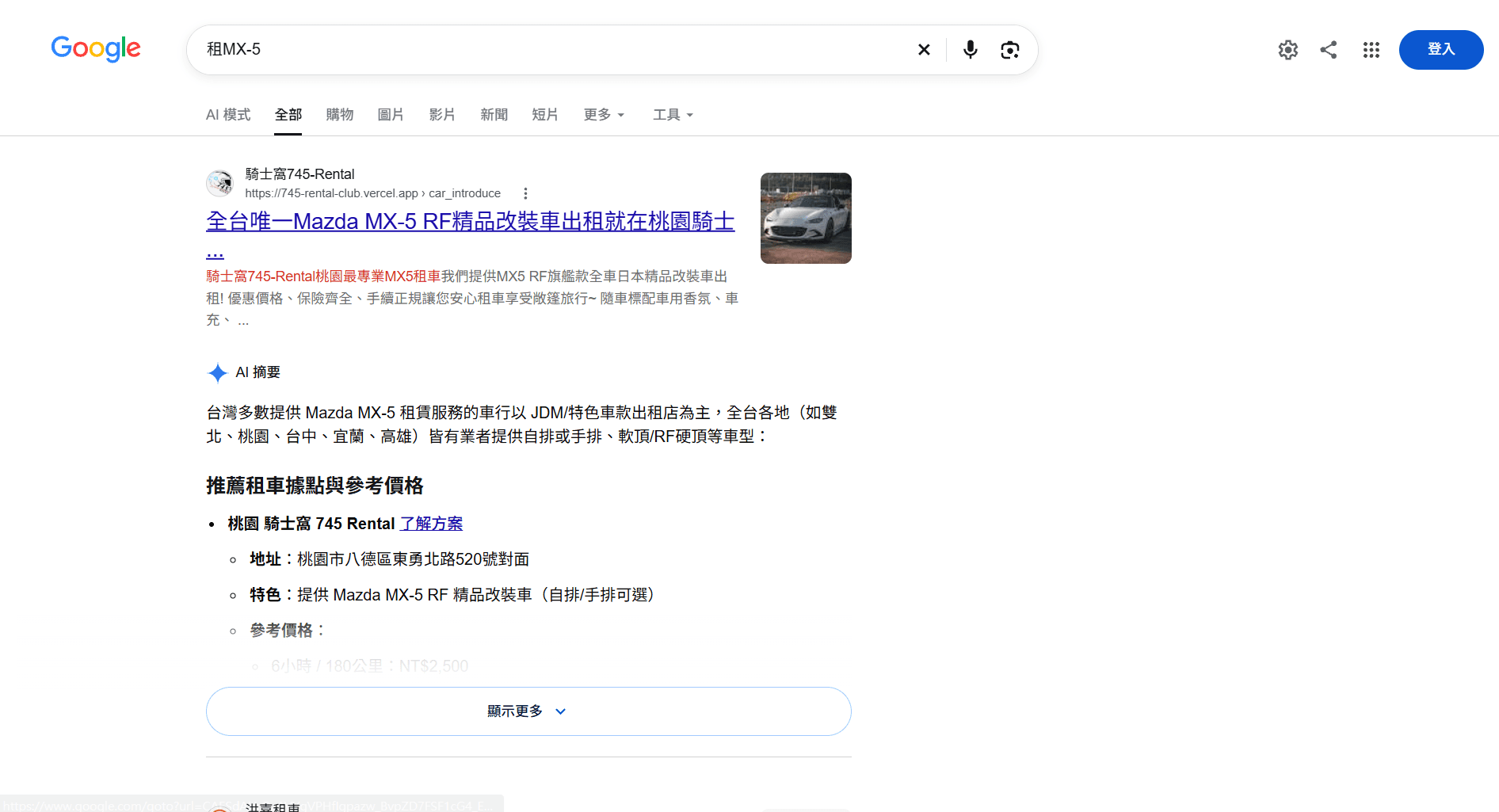Click the address text 桃園市八德區東勇北路520號對面
Image resolution: width=1499 pixels, height=812 pixels.
(x=413, y=559)
